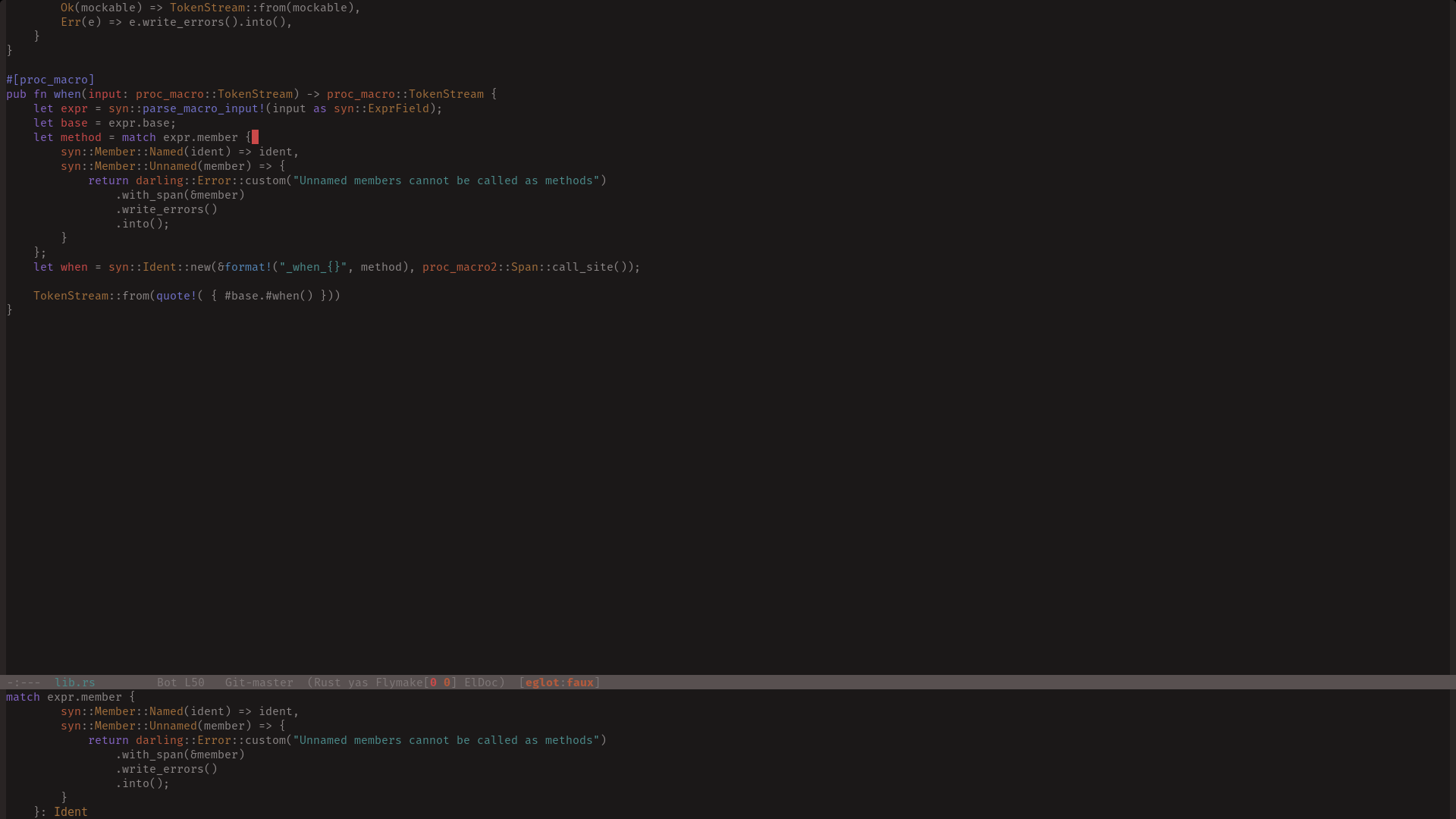1456x819 pixels.
Task: Click Git-master version control indicator
Action: click(x=259, y=682)
